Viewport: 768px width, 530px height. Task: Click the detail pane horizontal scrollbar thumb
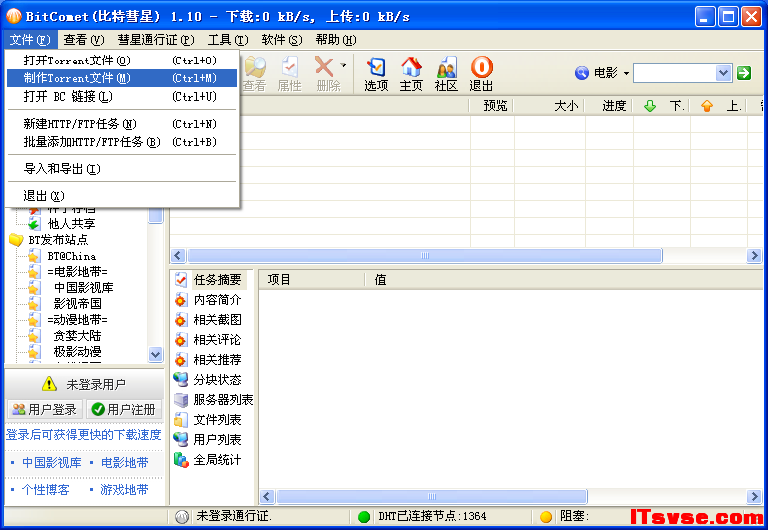coord(432,497)
